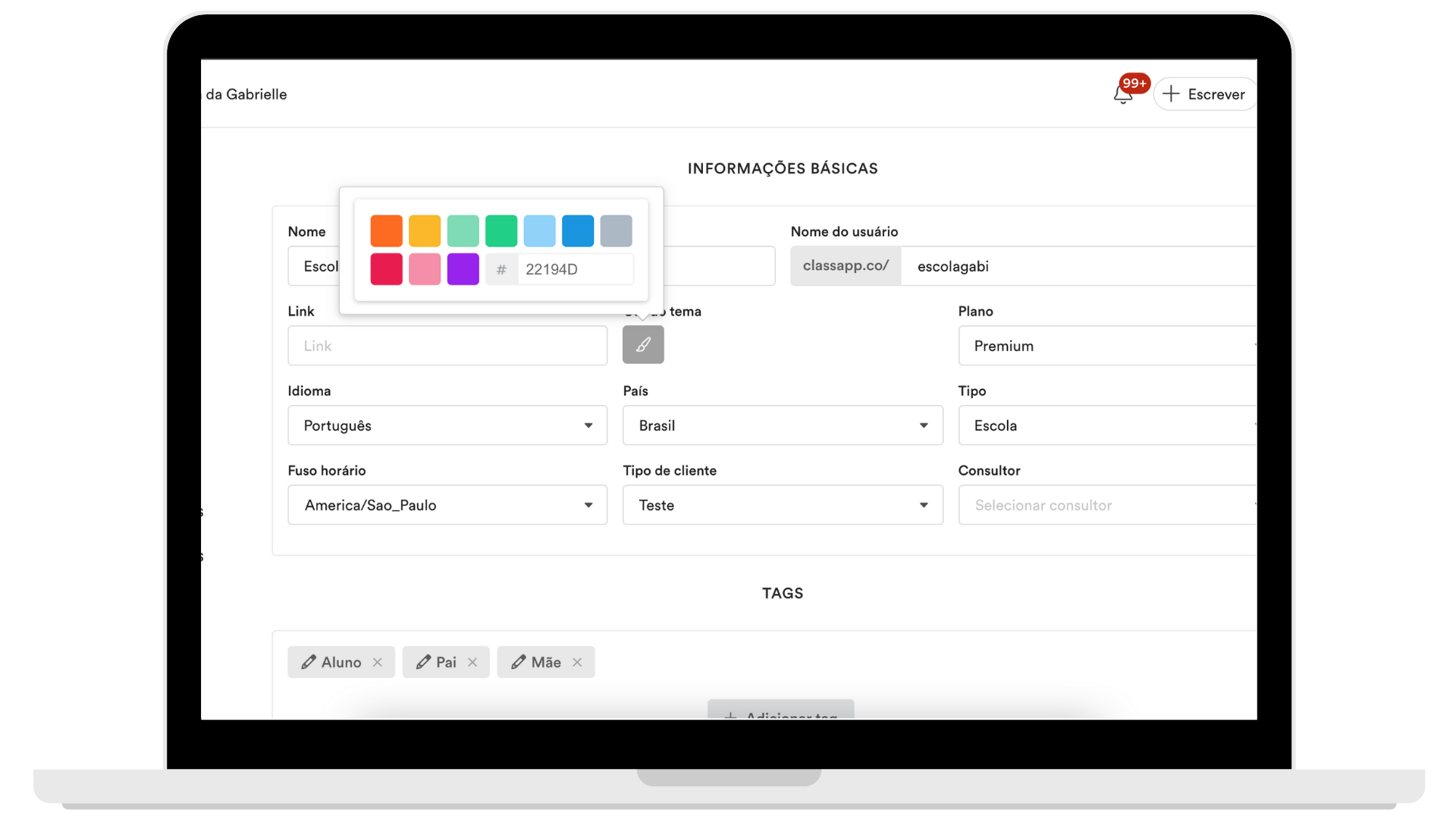This screenshot has width=1456, height=819.
Task: Select the light blue color swatch
Action: 540,231
